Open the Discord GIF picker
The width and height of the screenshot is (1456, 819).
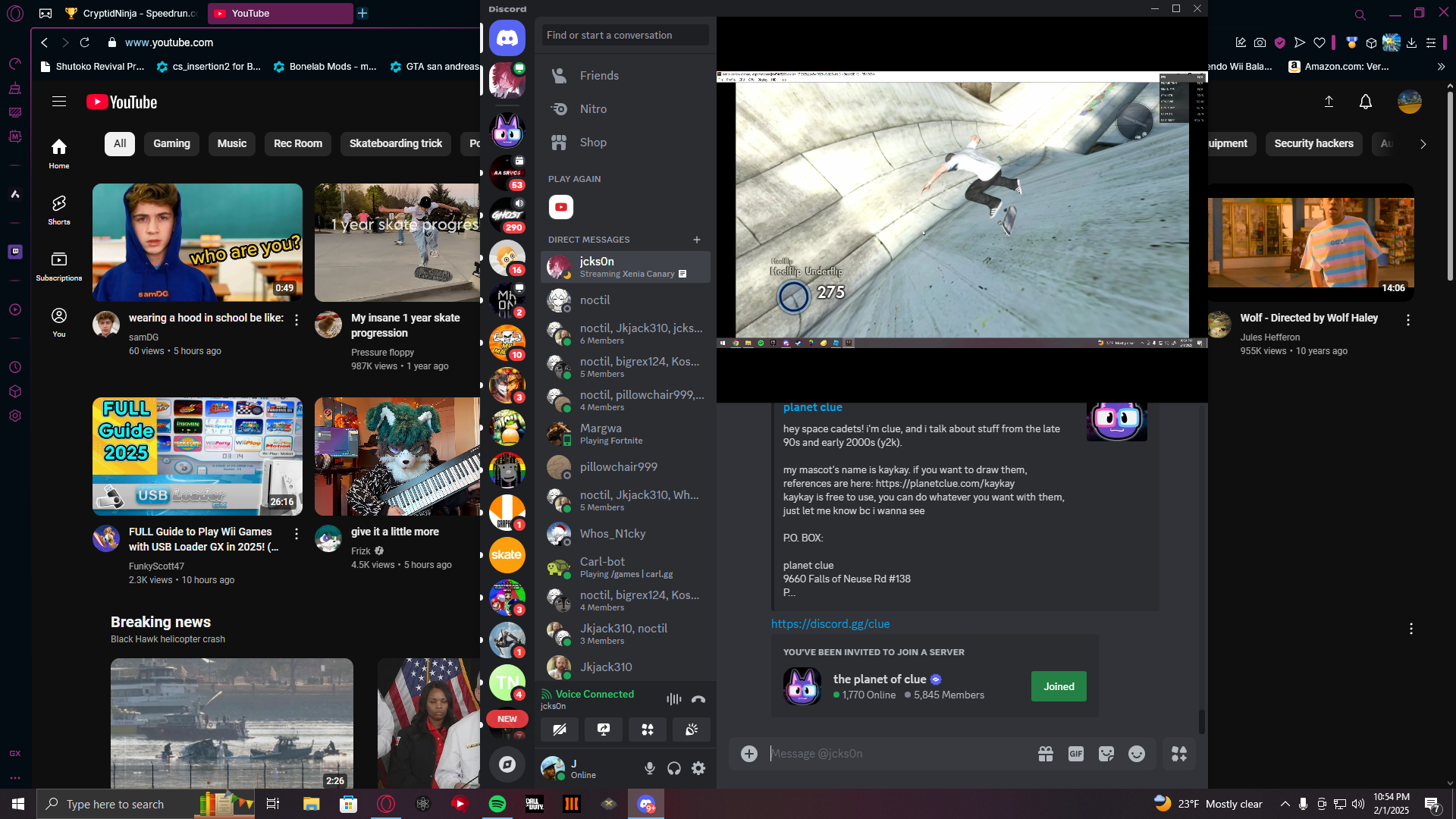1075,754
